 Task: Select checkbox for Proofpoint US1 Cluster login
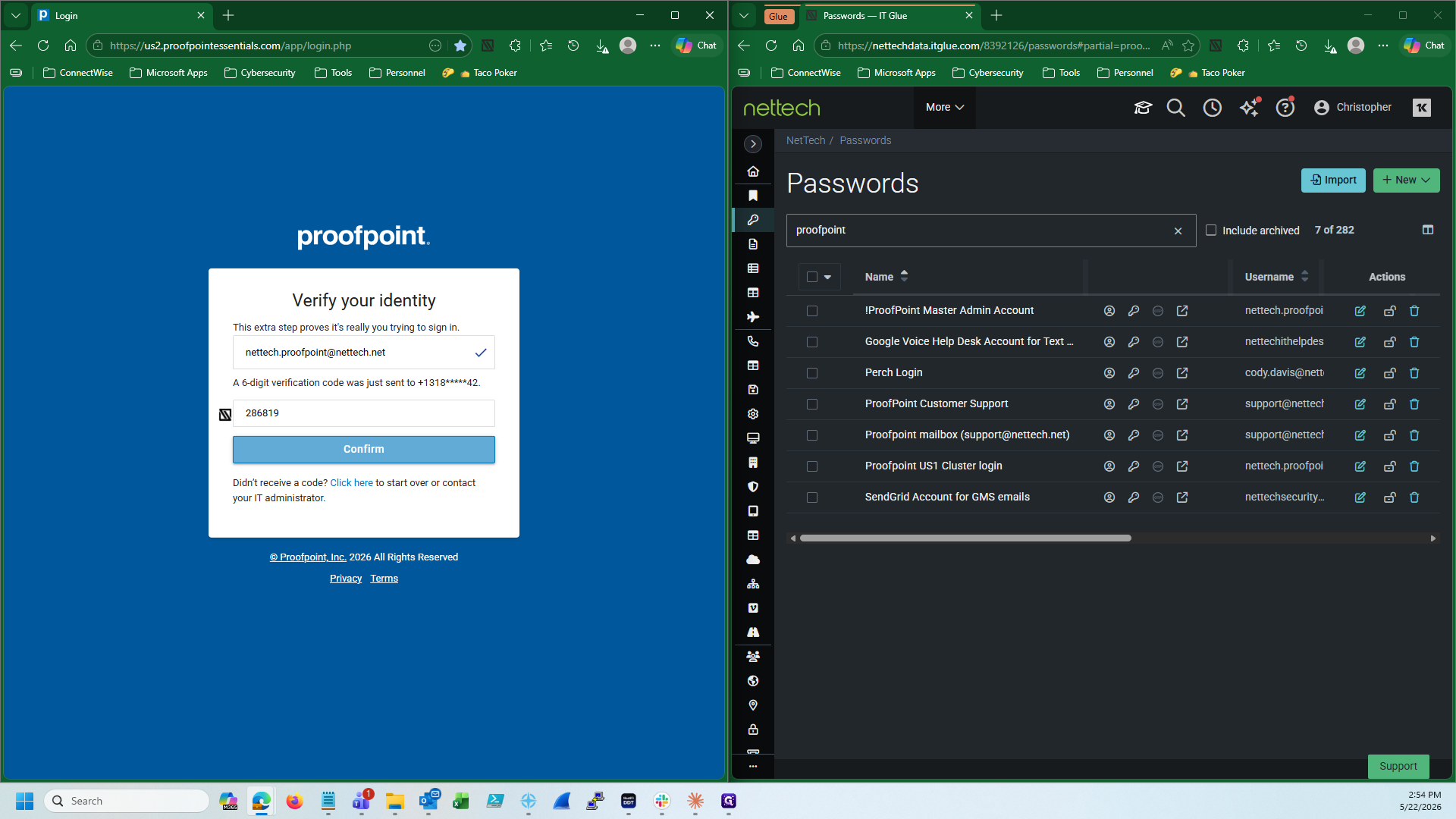(x=812, y=466)
